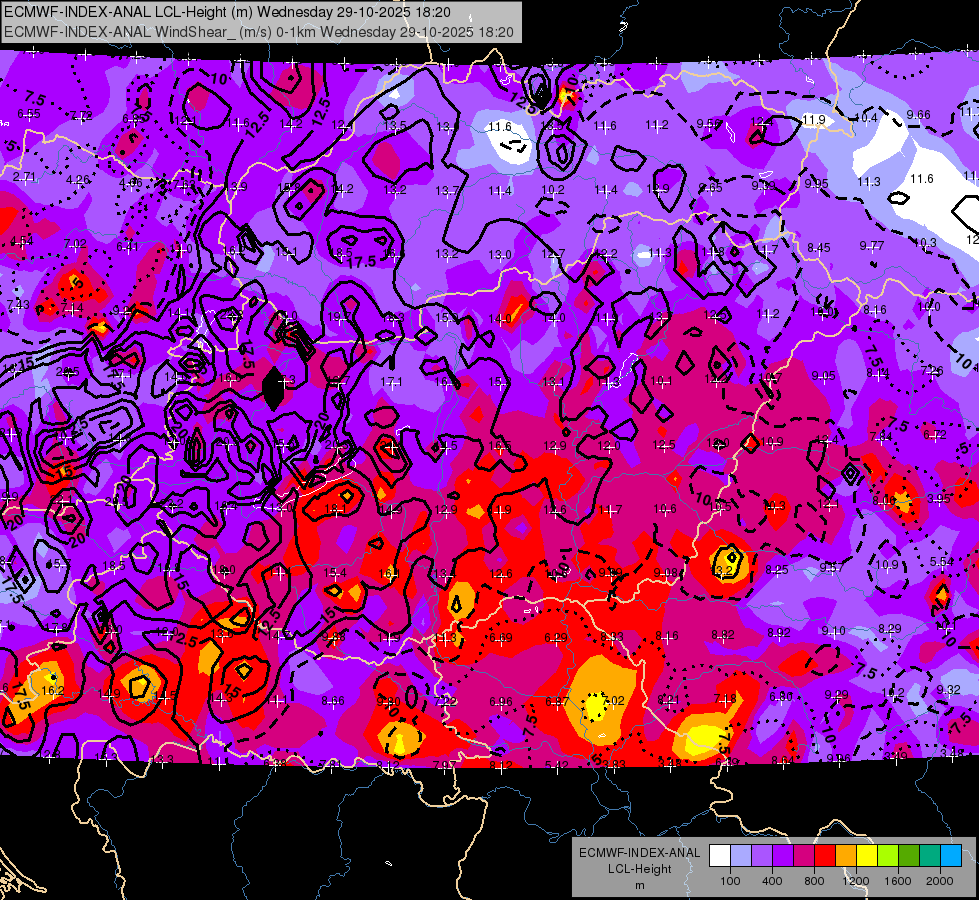This screenshot has height=900, width=979.
Task: Click the '9.57' grid value
Action: [832, 567]
